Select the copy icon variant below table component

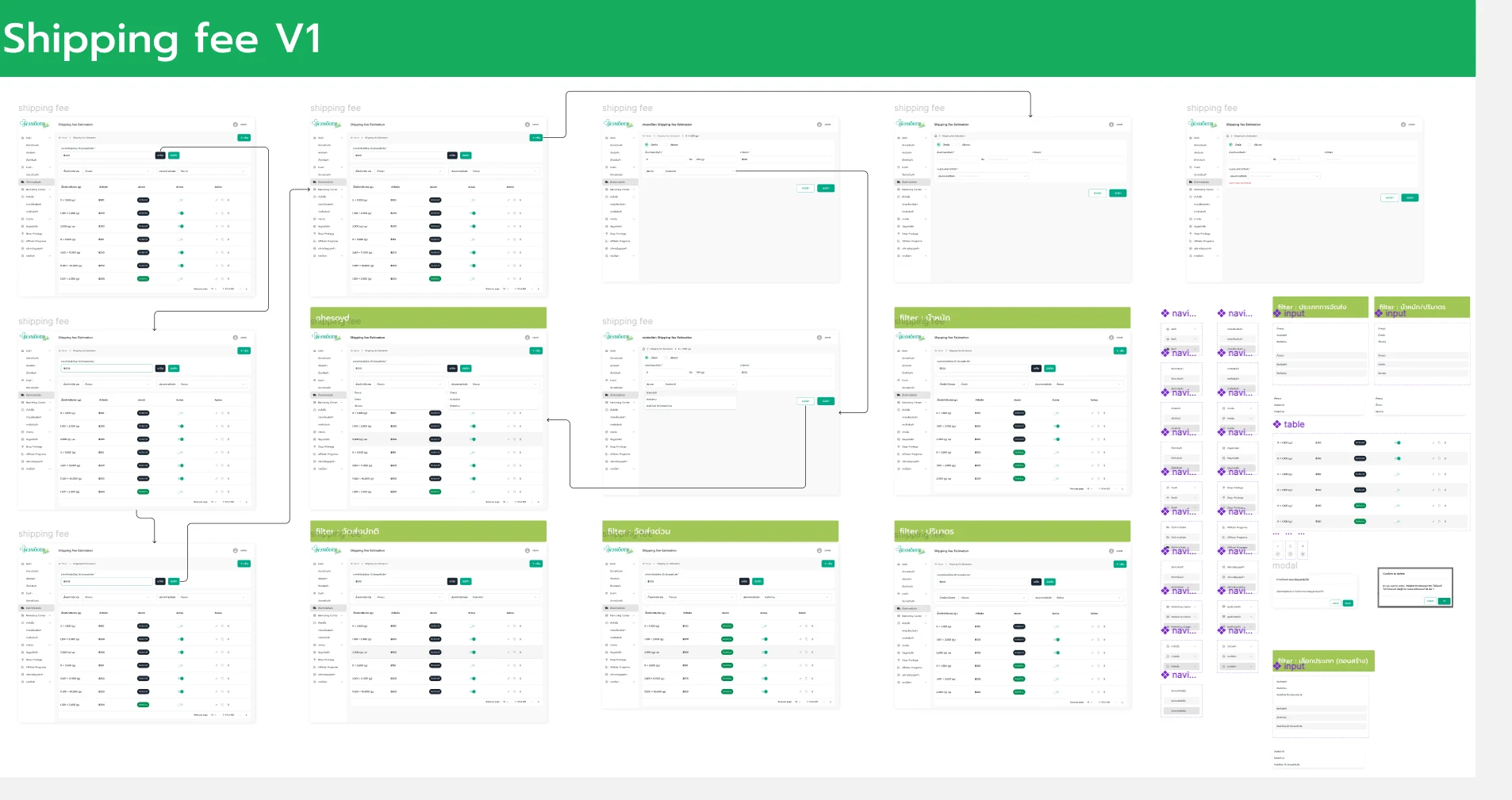(1290, 546)
